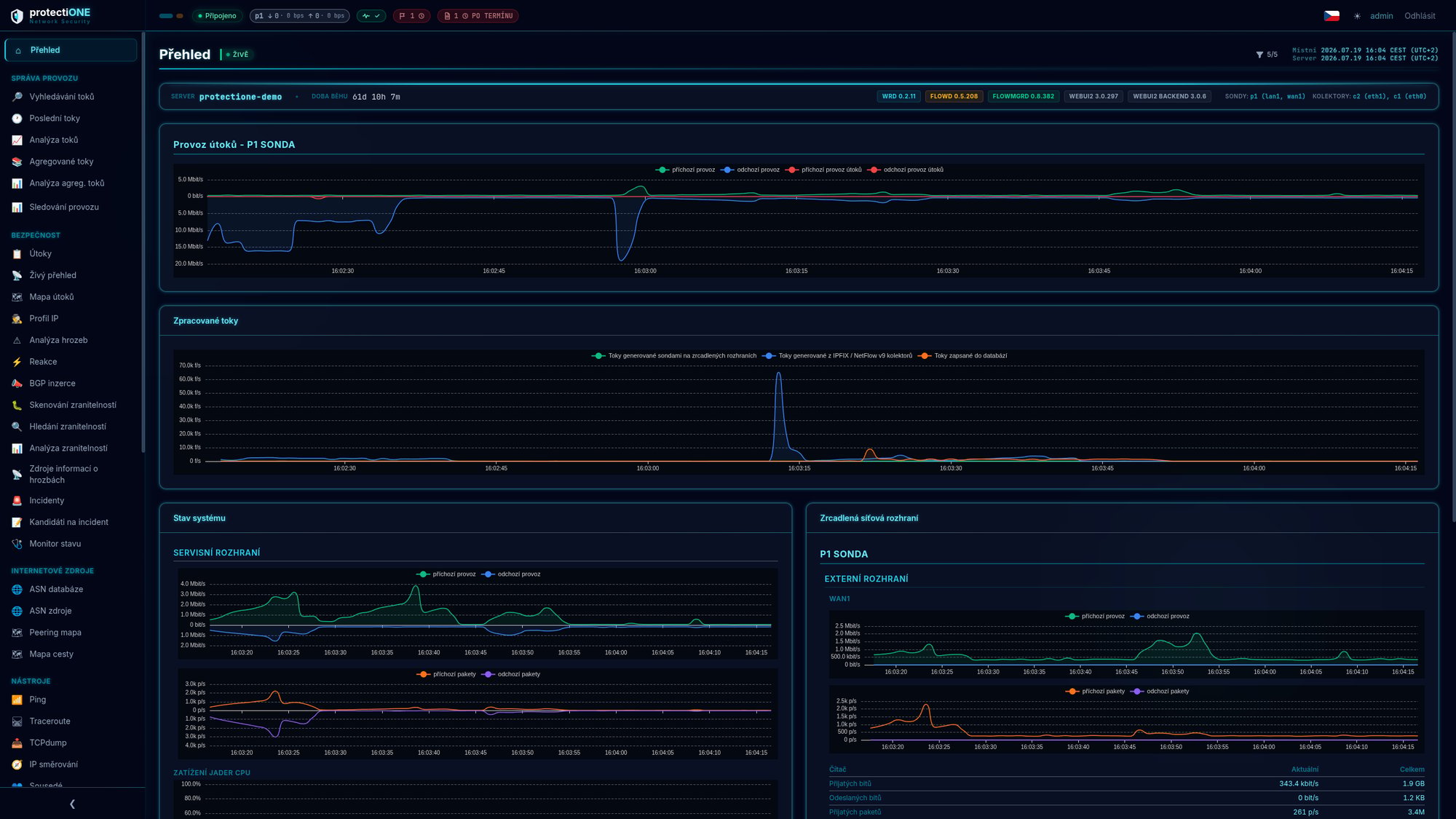Click the sidebar vertical scrollbar
Viewport: 1456px width, 819px height.
coord(143,242)
